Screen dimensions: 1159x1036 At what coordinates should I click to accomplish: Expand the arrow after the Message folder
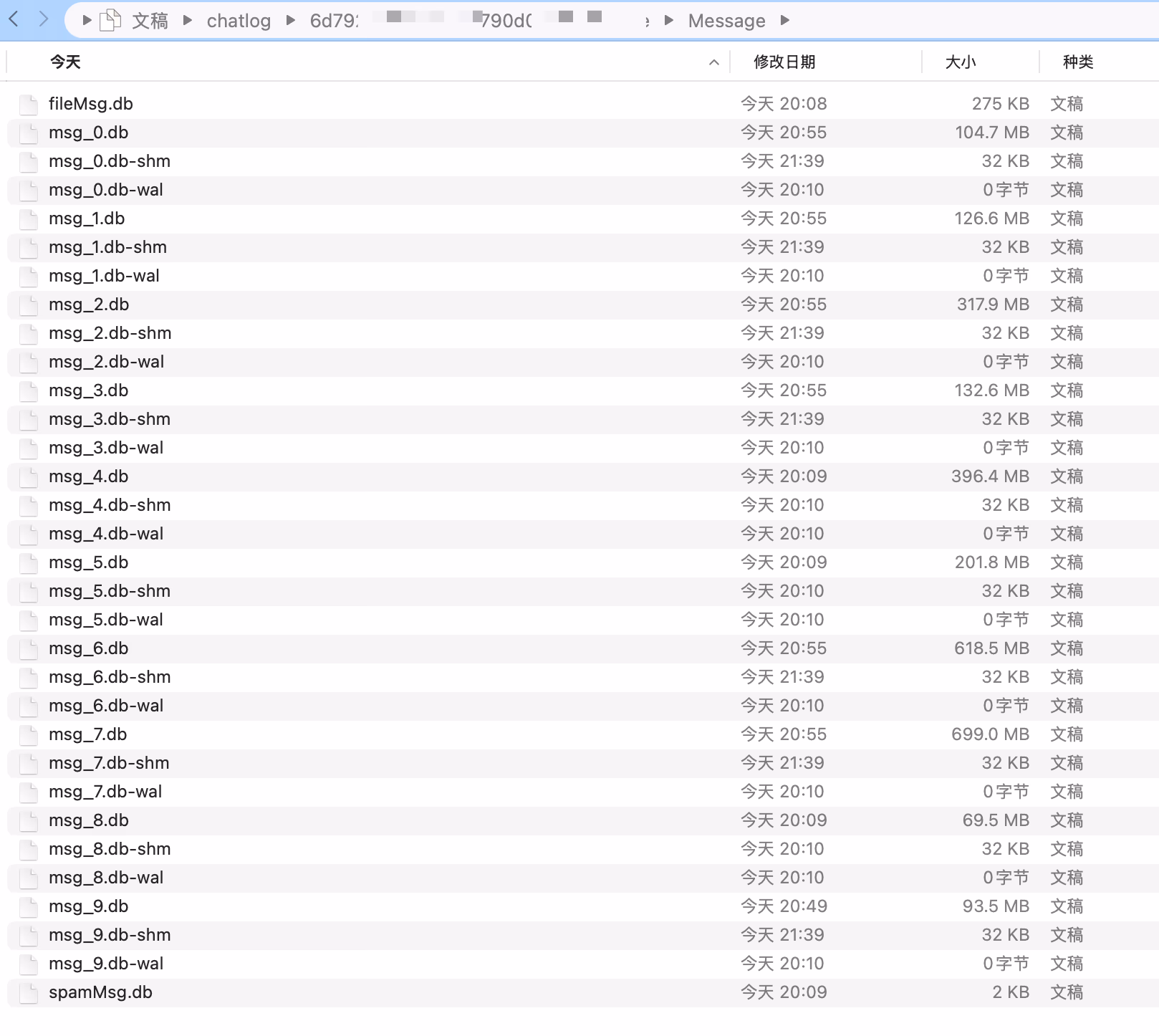point(784,20)
